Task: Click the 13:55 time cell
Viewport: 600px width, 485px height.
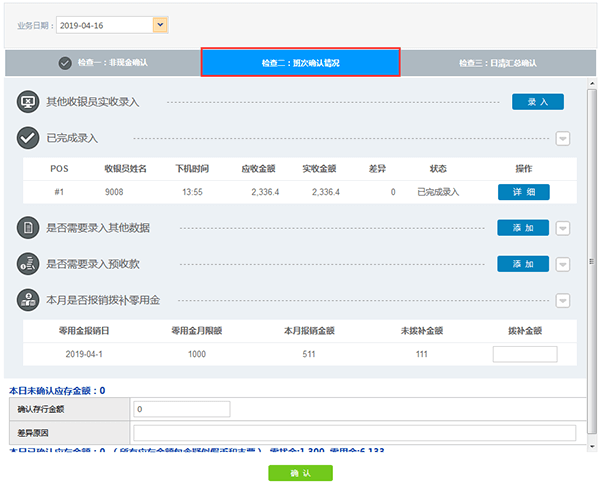Action: (x=192, y=192)
